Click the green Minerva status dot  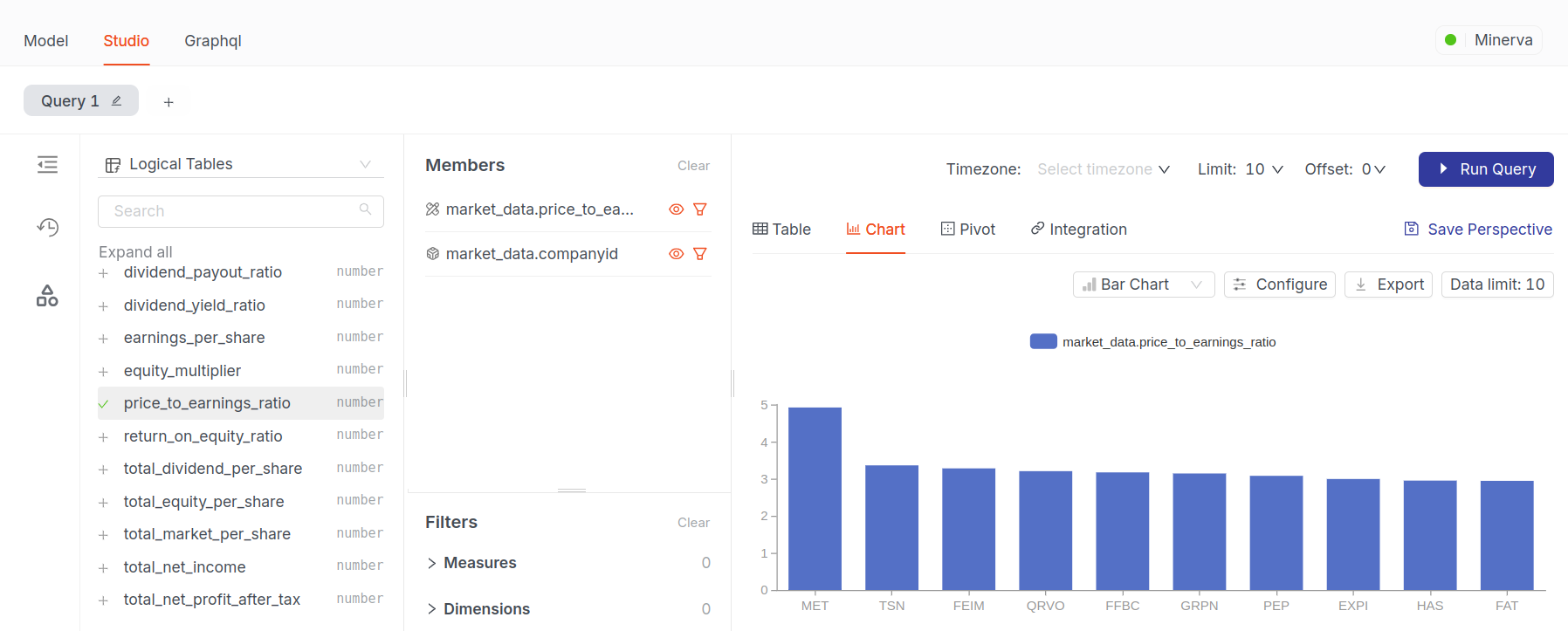point(1450,40)
